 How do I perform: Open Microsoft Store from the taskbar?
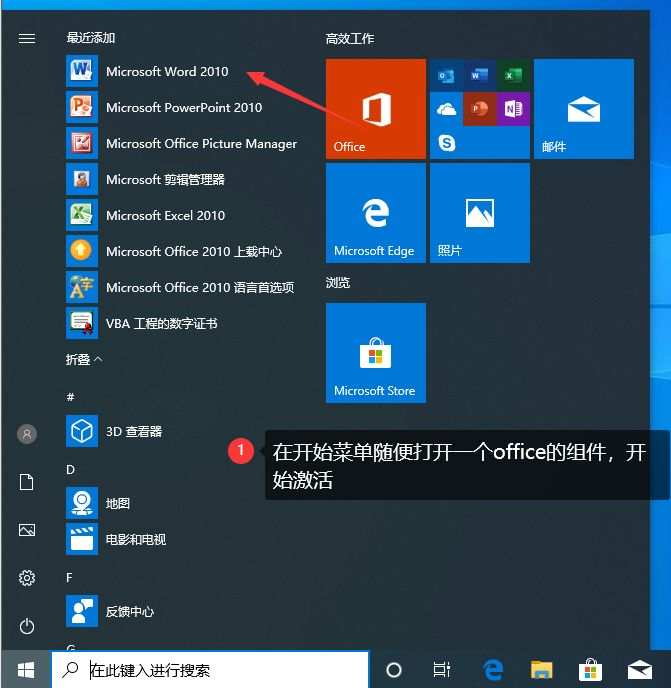click(590, 670)
